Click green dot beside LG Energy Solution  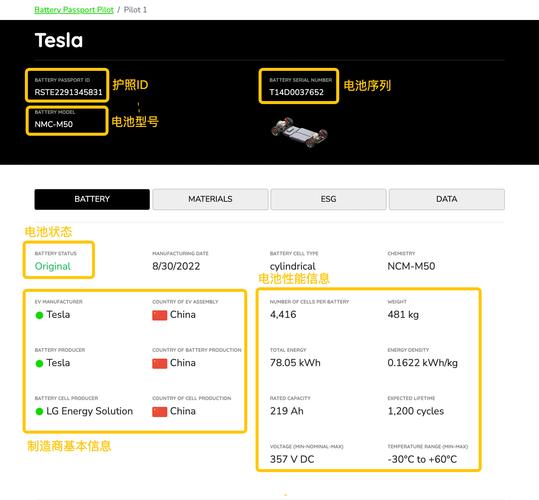click(x=39, y=411)
